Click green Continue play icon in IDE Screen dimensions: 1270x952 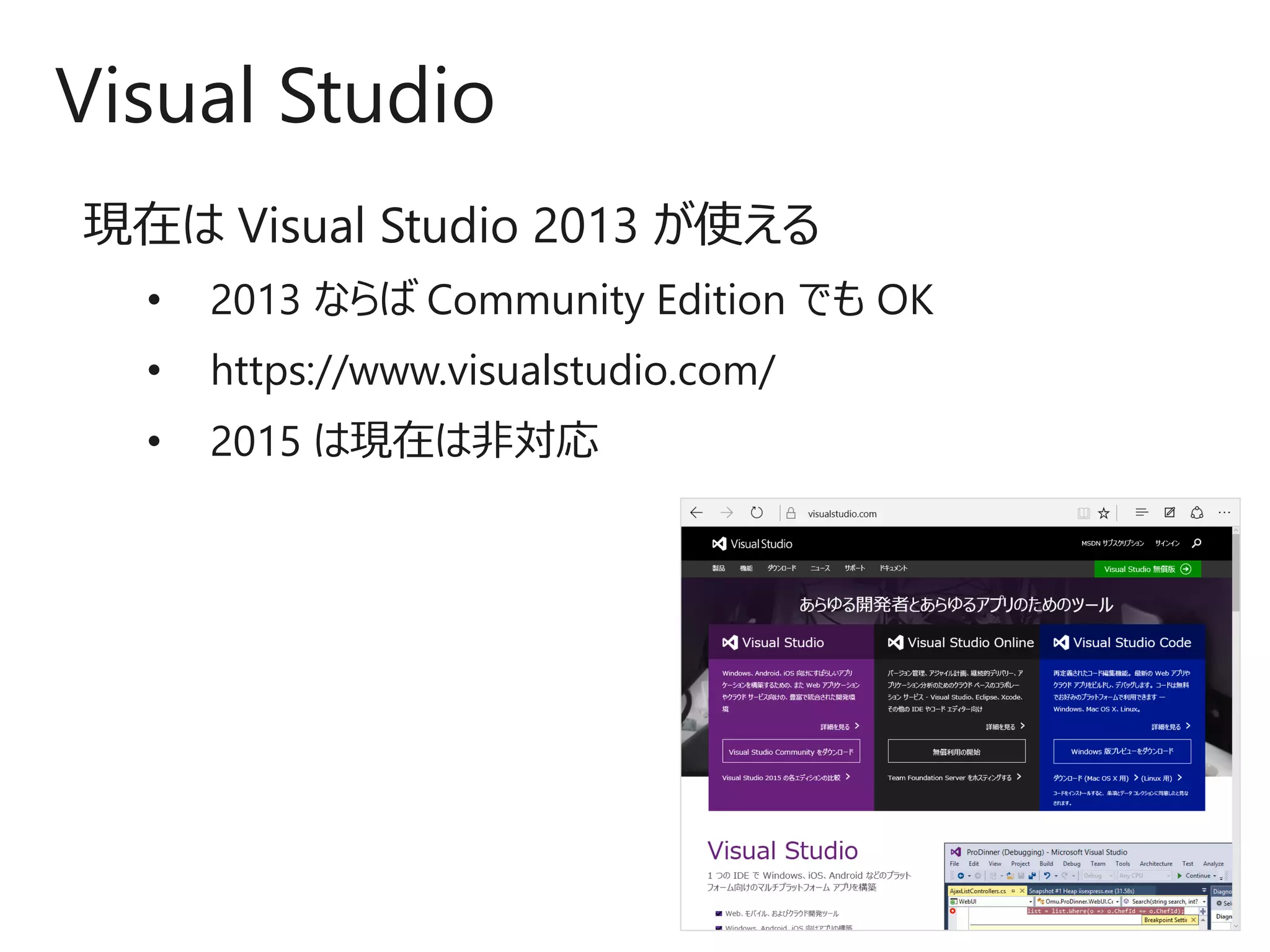click(x=1179, y=876)
